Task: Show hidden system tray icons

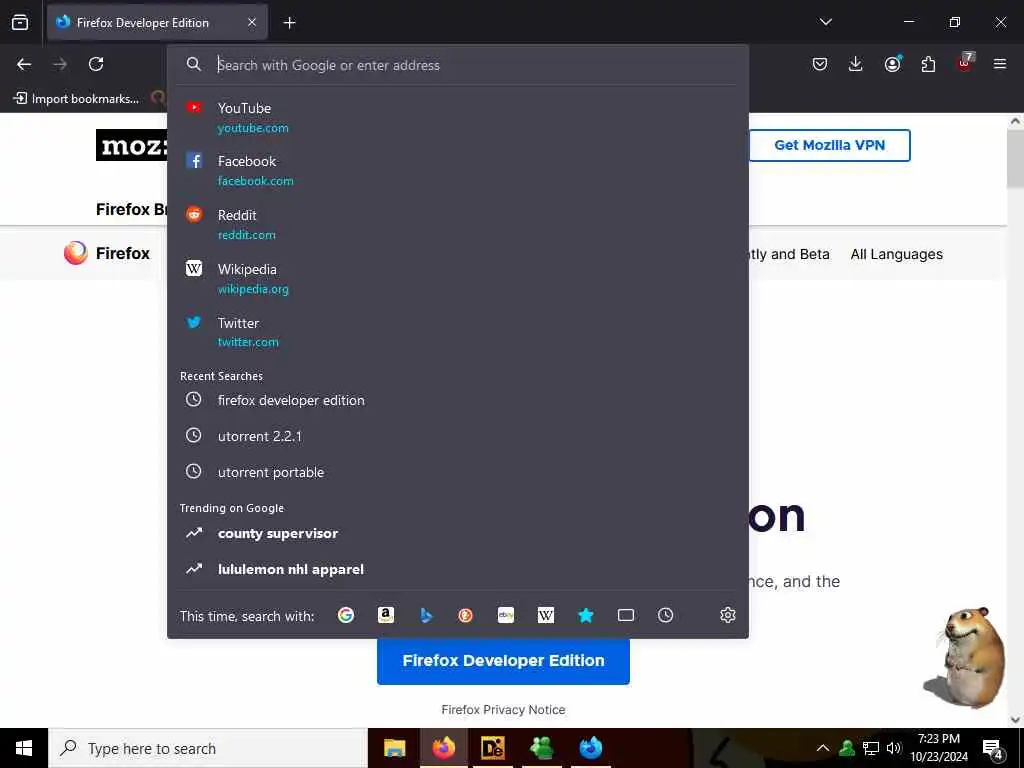Action: [x=823, y=748]
